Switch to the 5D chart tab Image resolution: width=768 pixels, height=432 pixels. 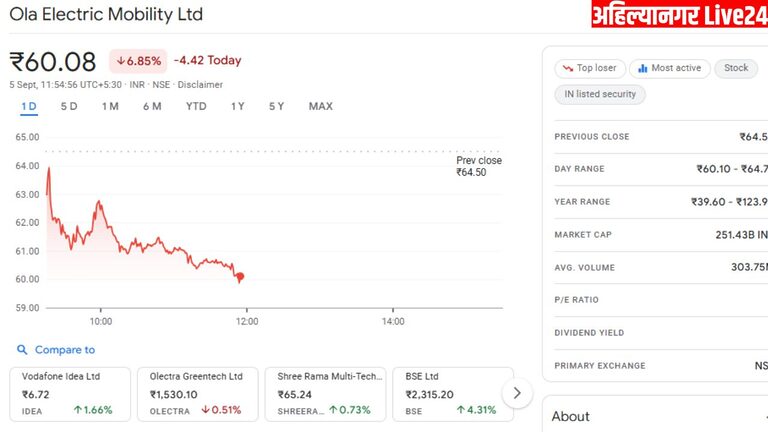click(x=69, y=106)
